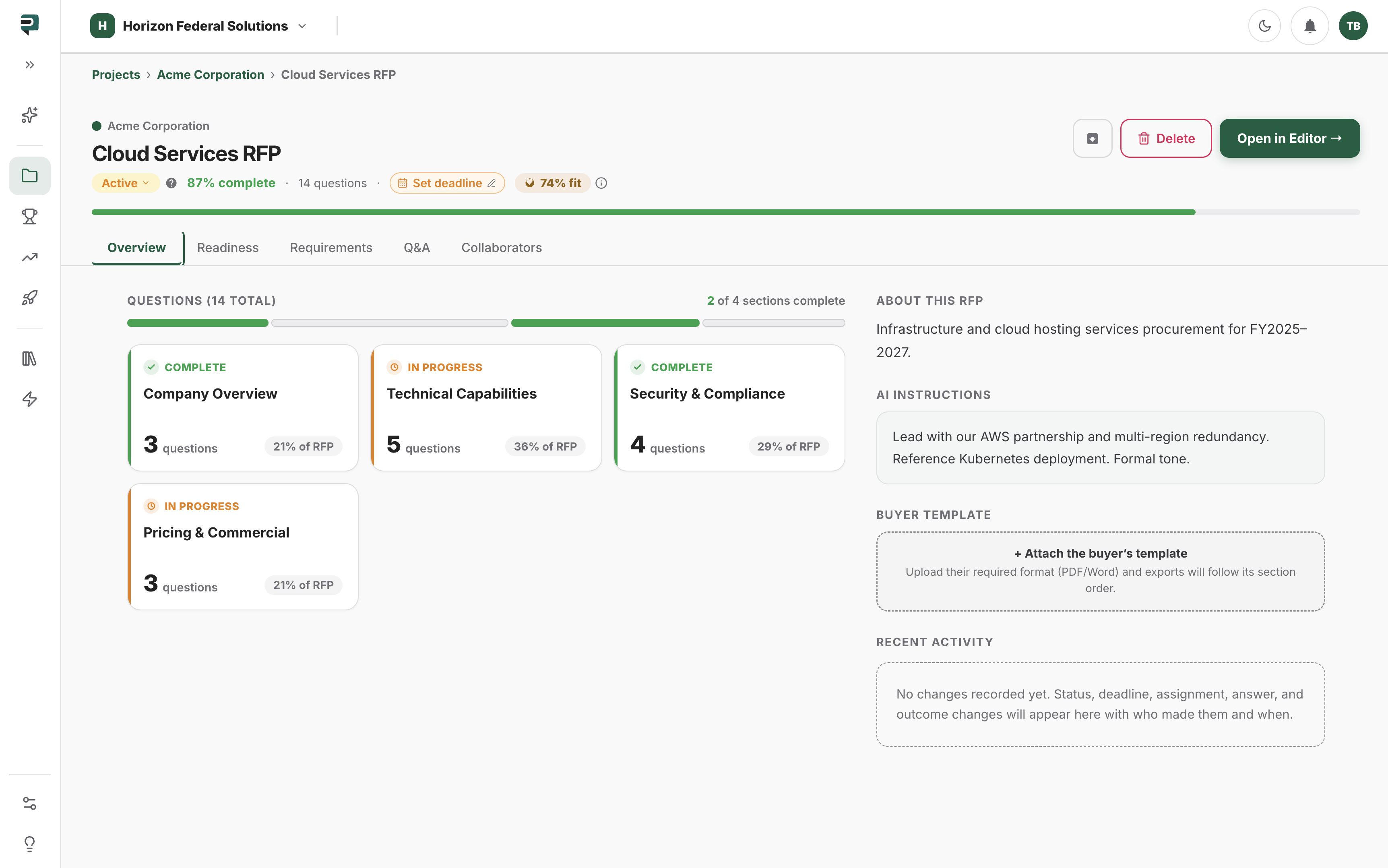Screen dimensions: 1388x868
Task: Open the trophy icon in sidebar
Action: pos(30,217)
